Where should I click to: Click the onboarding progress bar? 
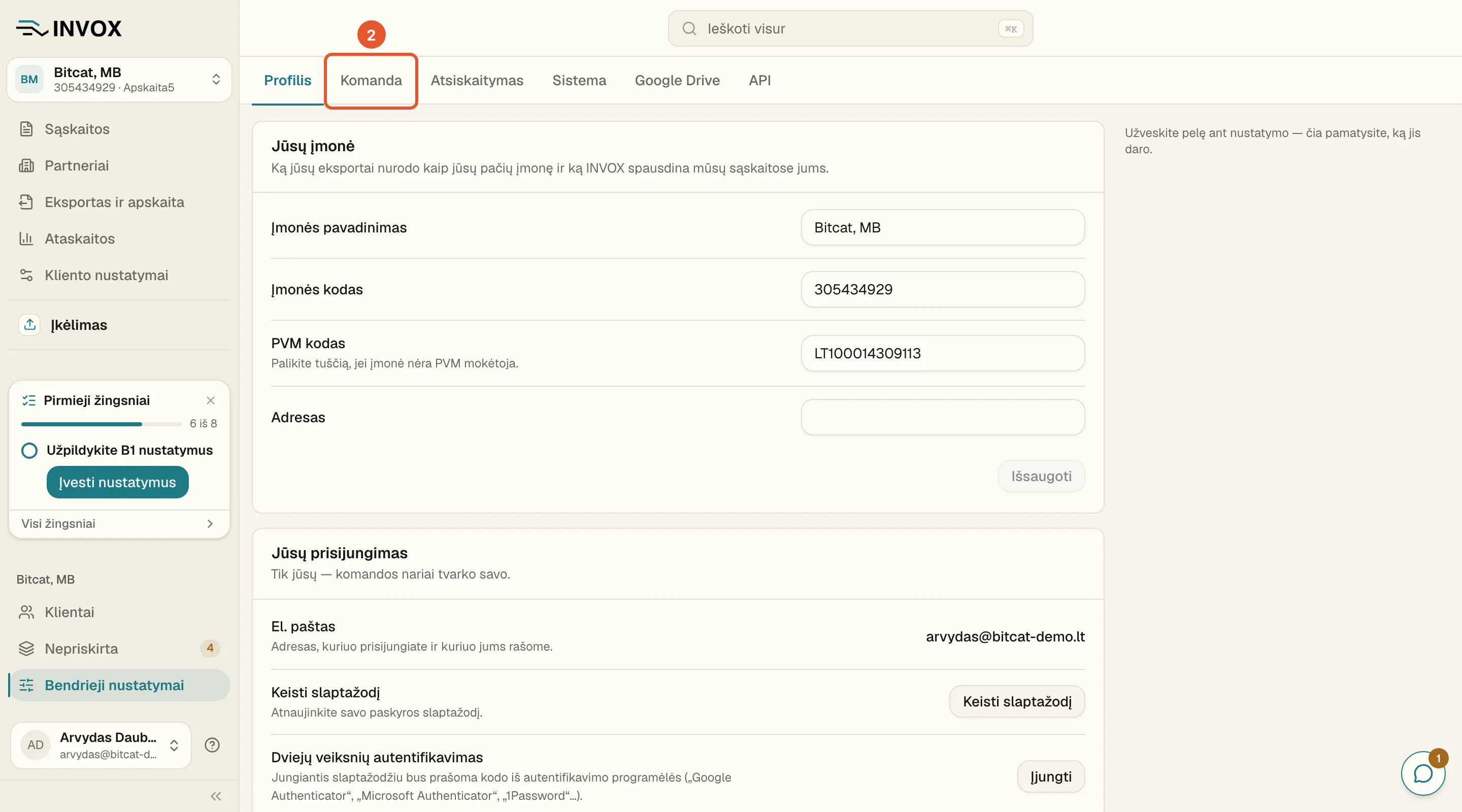(x=101, y=424)
